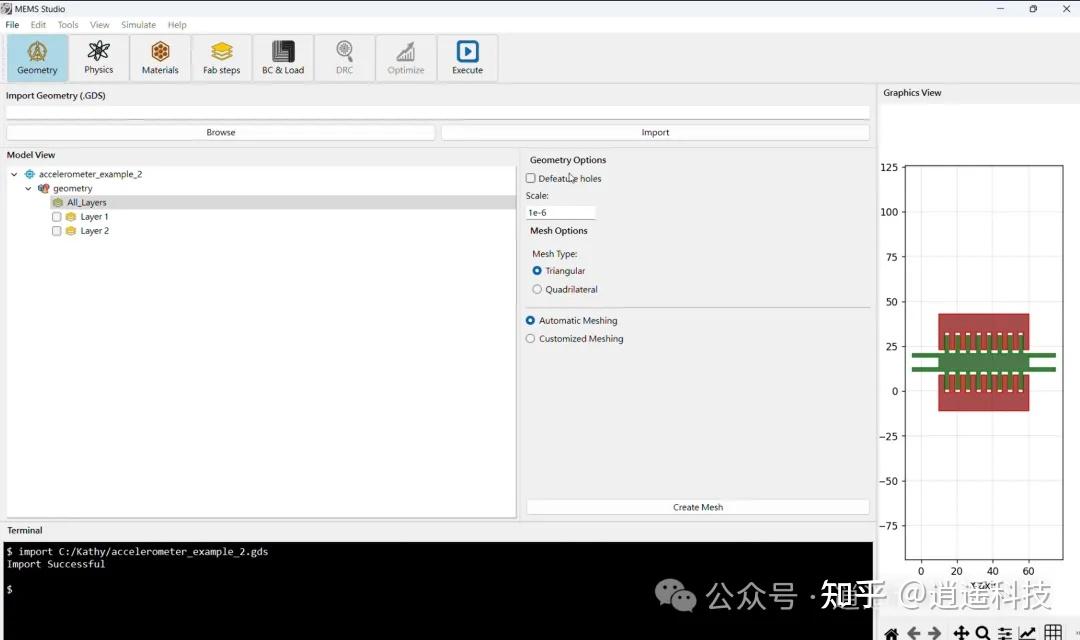The image size is (1080, 640).
Task: Click the Browse button to pick a GDS file
Action: coord(220,131)
